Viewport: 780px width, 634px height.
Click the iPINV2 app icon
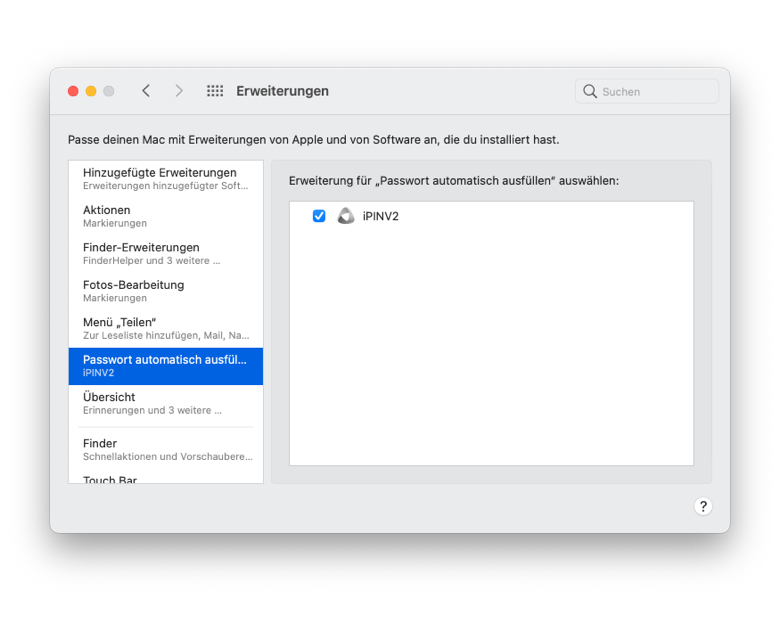(x=346, y=216)
